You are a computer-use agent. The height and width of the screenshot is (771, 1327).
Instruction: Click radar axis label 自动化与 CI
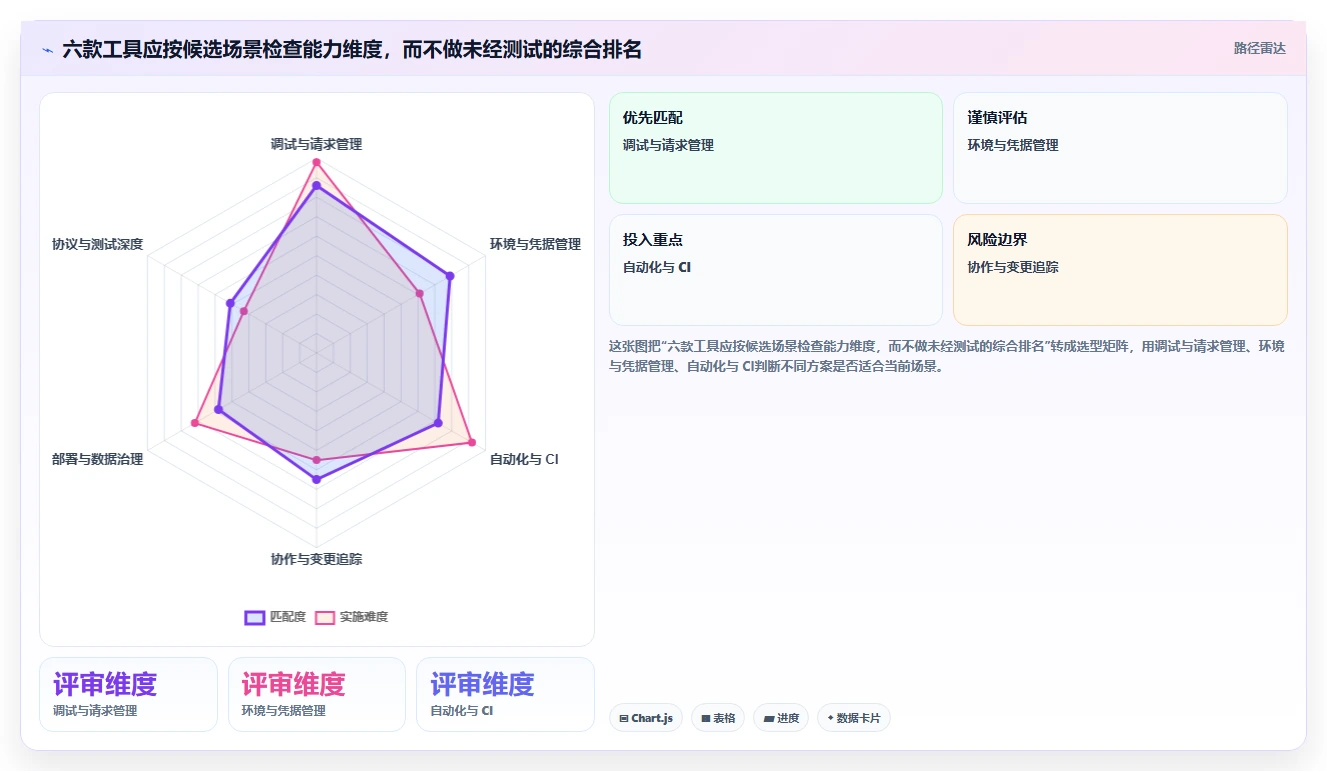524,459
